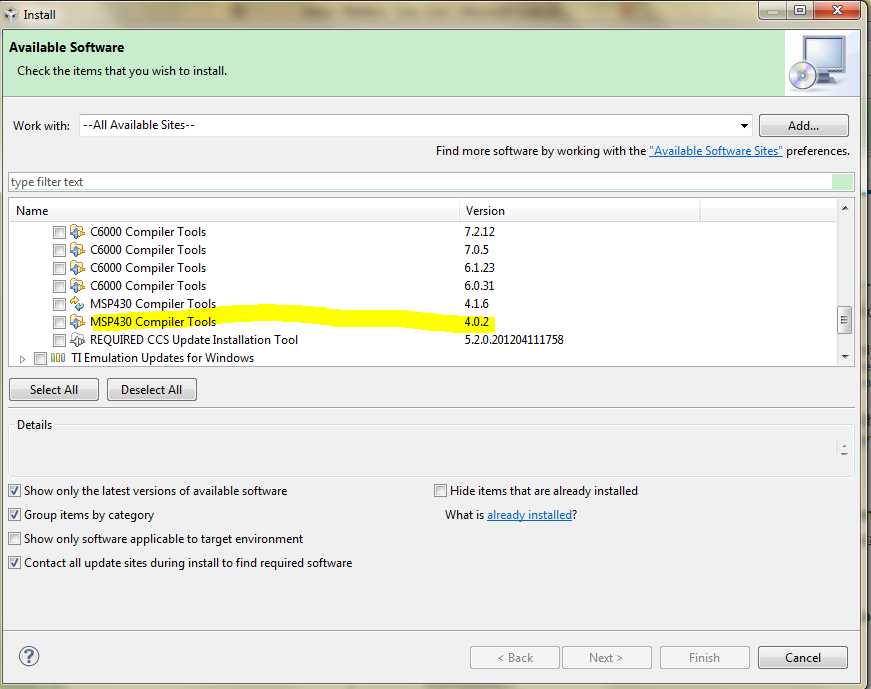Click the Name column header

click(x=234, y=211)
